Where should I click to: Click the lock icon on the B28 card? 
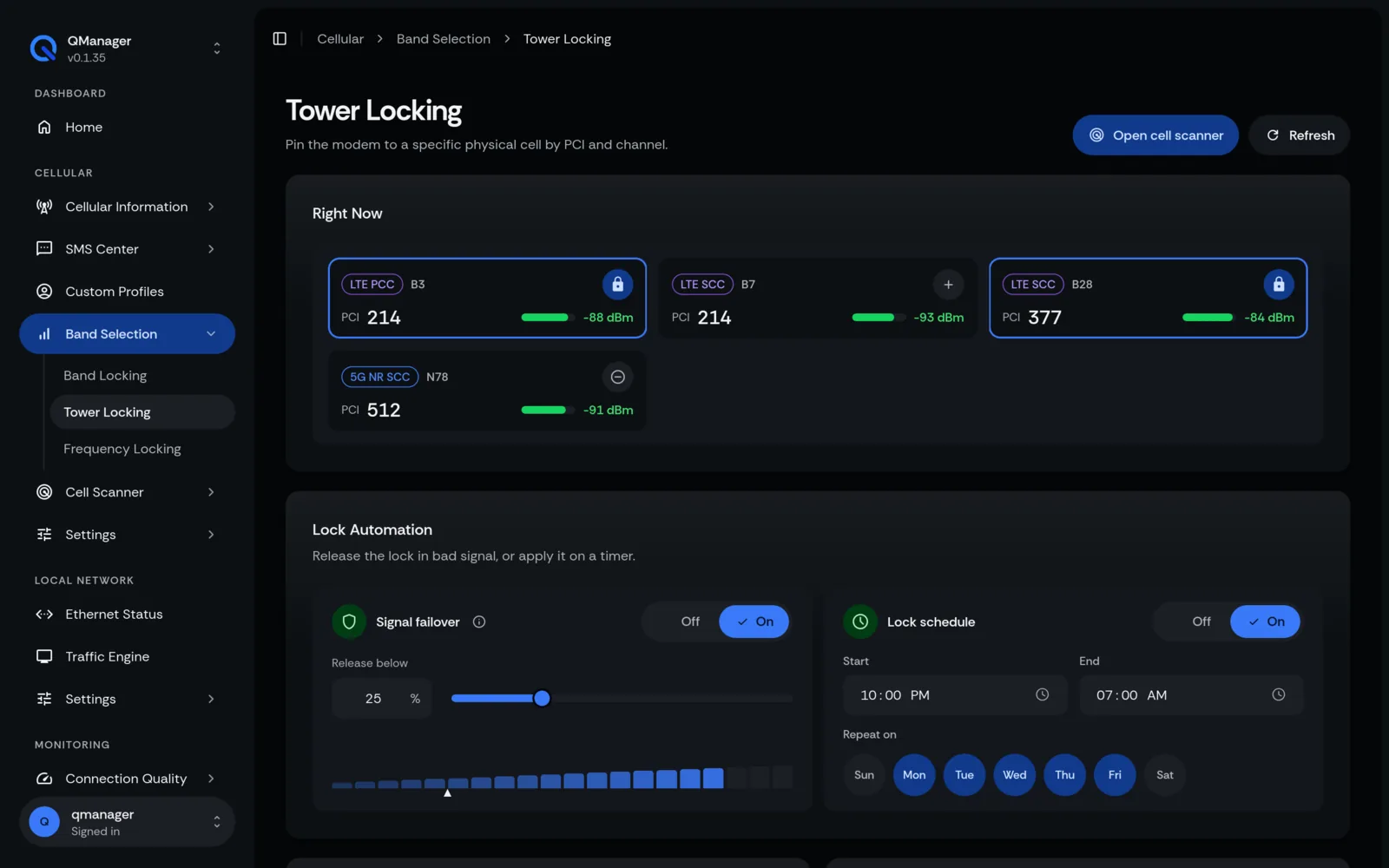(x=1278, y=285)
